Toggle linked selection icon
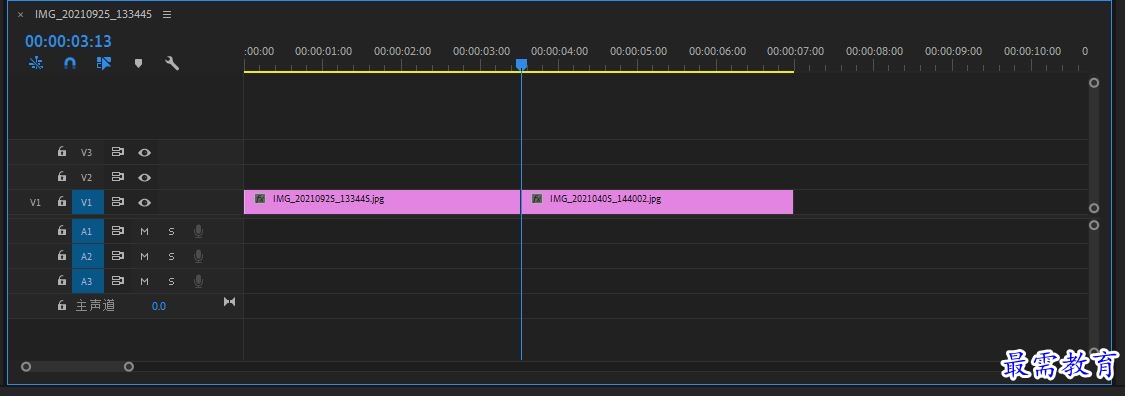The image size is (1125, 396). [x=104, y=63]
